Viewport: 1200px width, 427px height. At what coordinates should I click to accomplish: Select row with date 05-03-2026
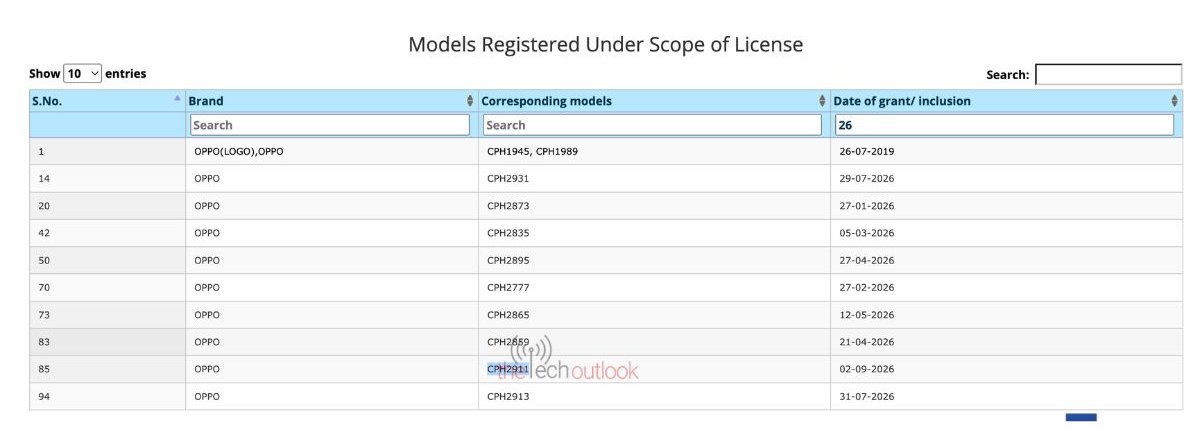point(605,233)
